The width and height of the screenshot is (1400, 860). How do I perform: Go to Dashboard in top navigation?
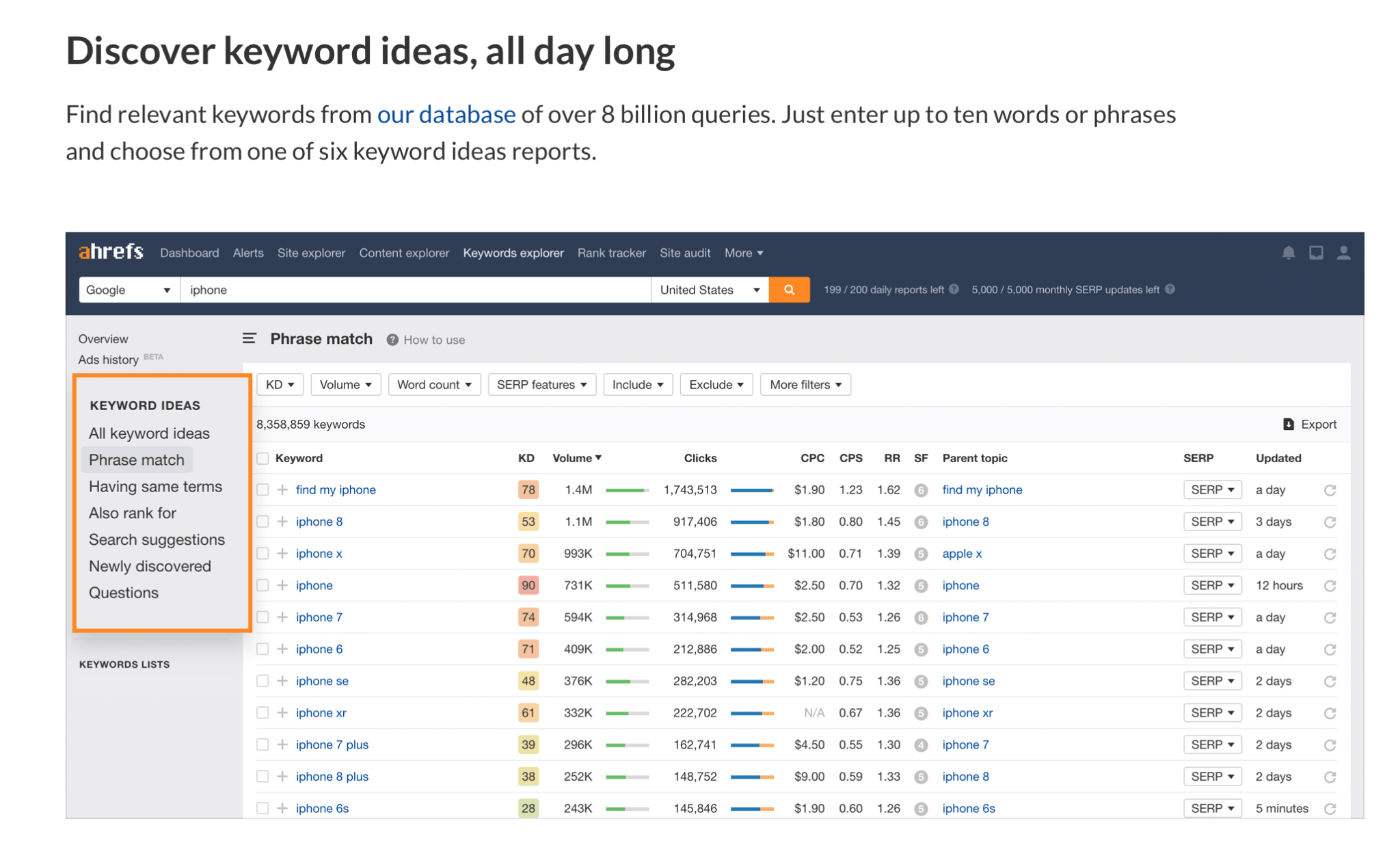[x=189, y=253]
